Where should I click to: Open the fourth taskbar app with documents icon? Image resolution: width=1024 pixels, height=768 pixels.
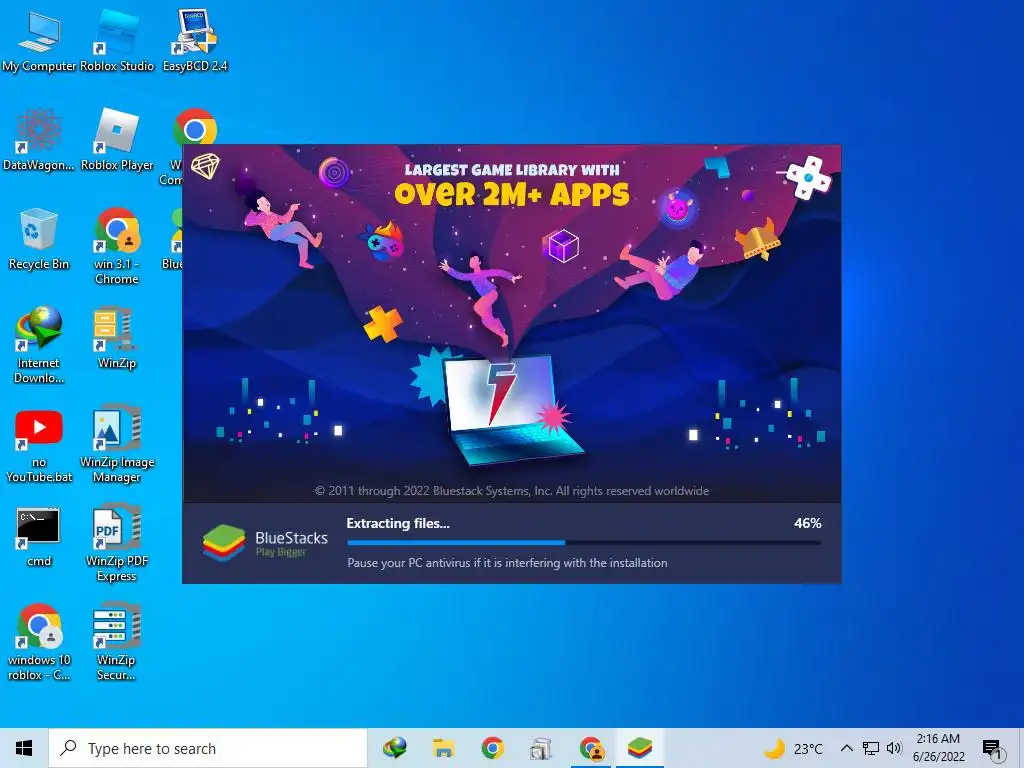point(541,748)
